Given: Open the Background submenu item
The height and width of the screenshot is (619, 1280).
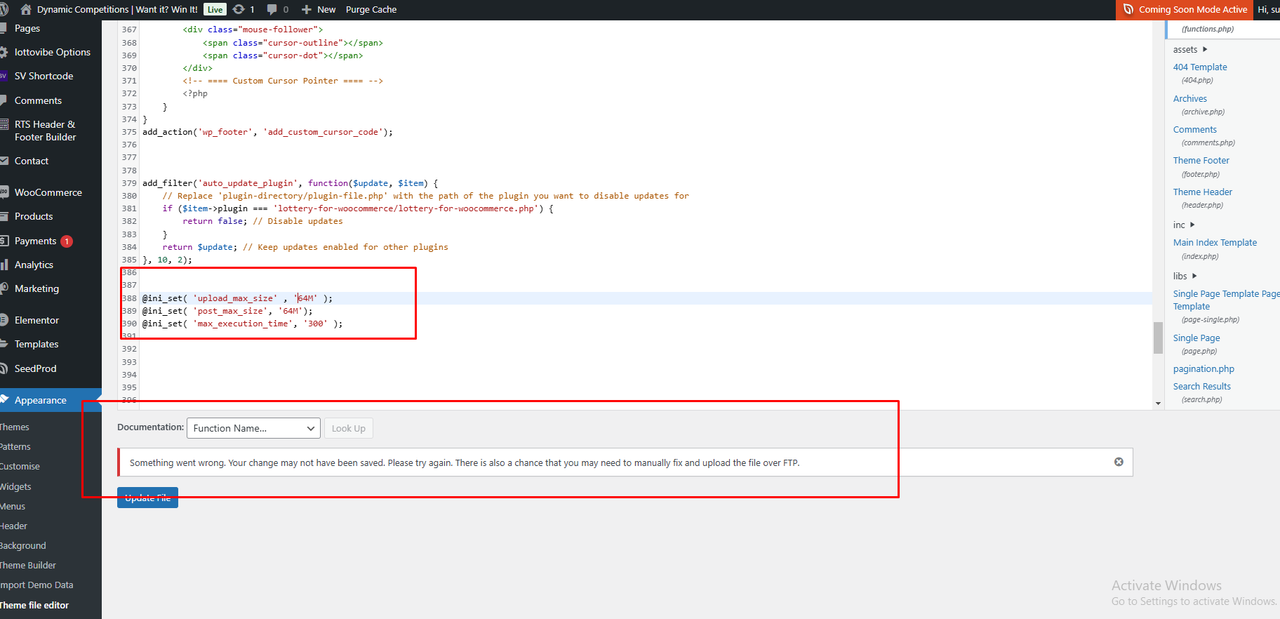Looking at the screenshot, I should coord(23,546).
